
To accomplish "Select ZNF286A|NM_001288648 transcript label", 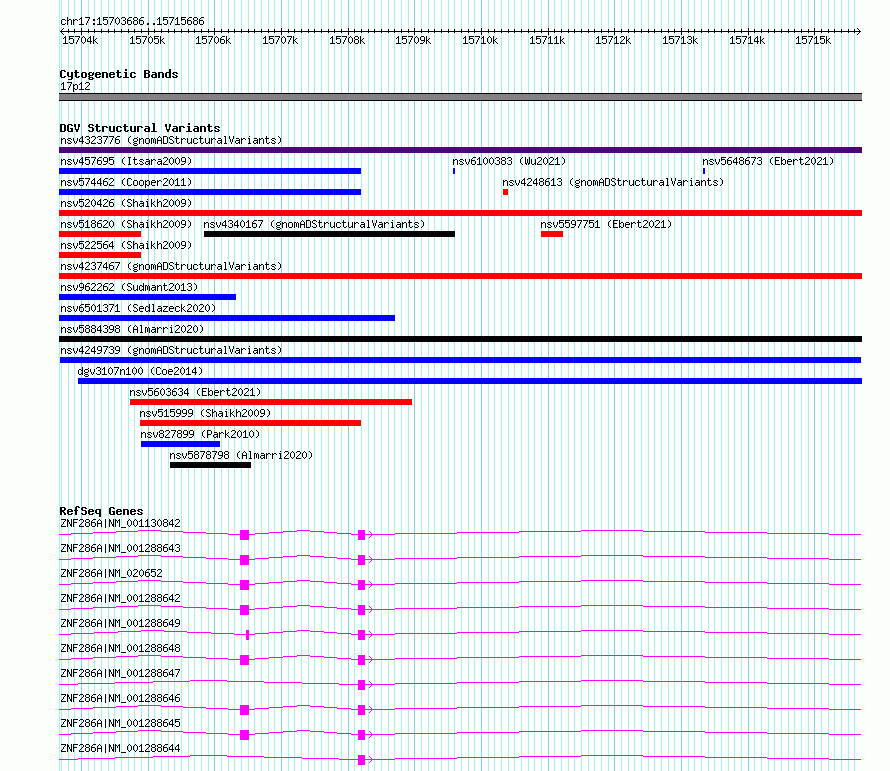I will pyautogui.click(x=120, y=648).
